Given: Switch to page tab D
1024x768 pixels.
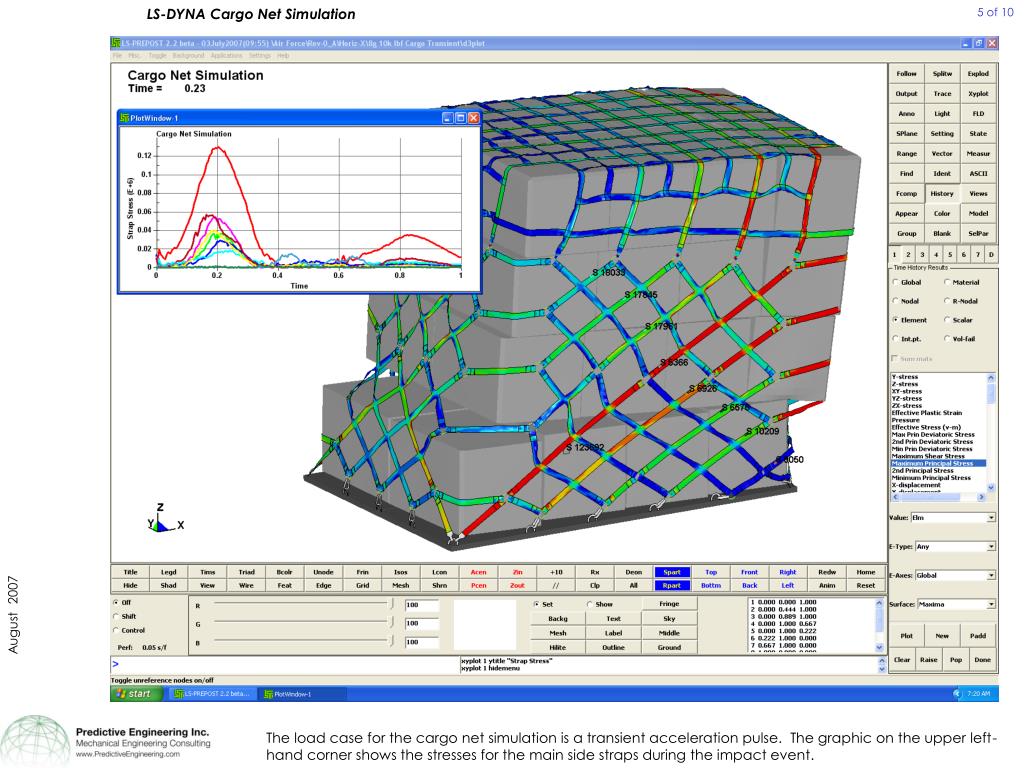Looking at the screenshot, I should (991, 255).
